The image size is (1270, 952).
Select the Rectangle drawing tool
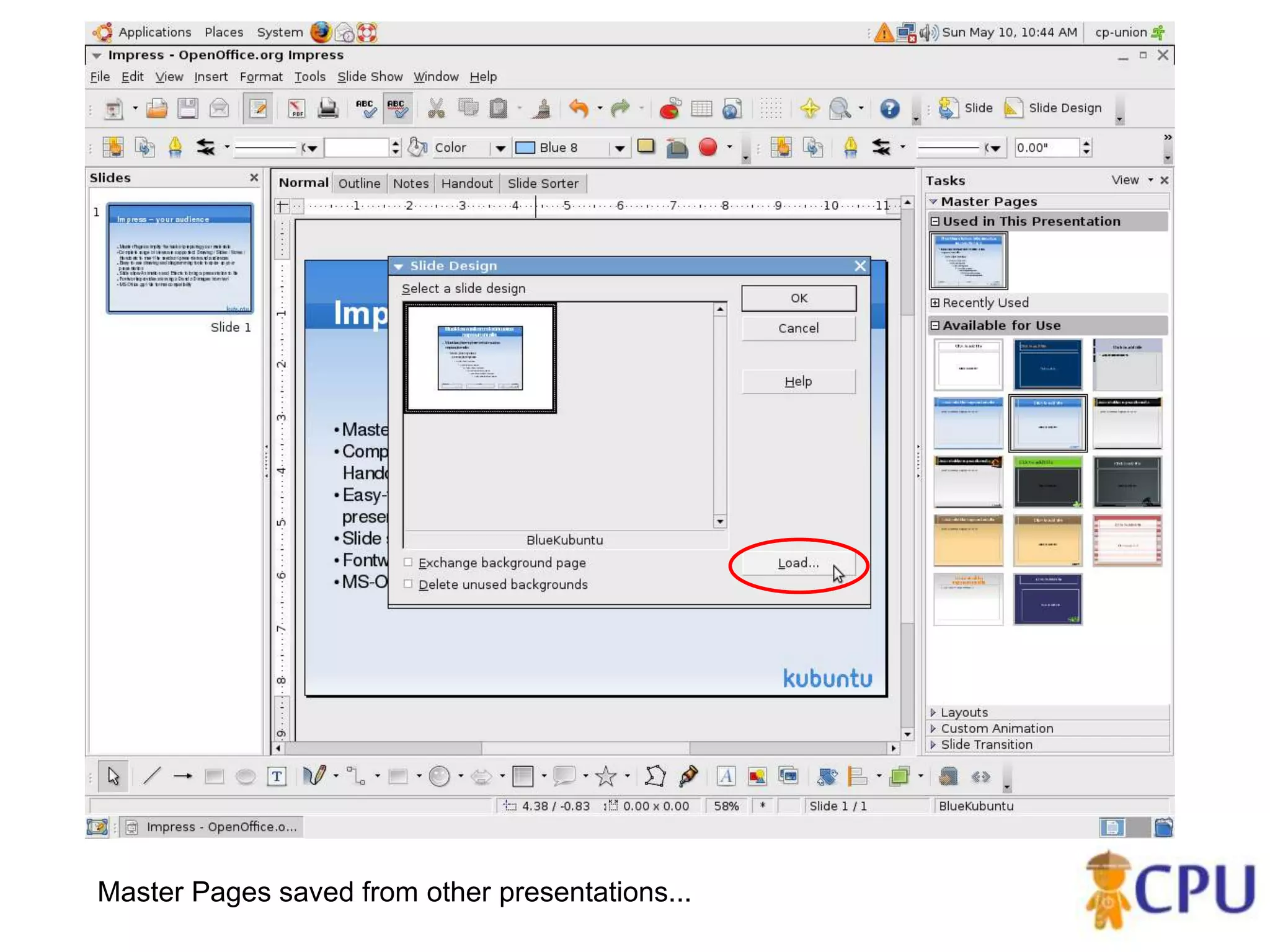tap(215, 776)
